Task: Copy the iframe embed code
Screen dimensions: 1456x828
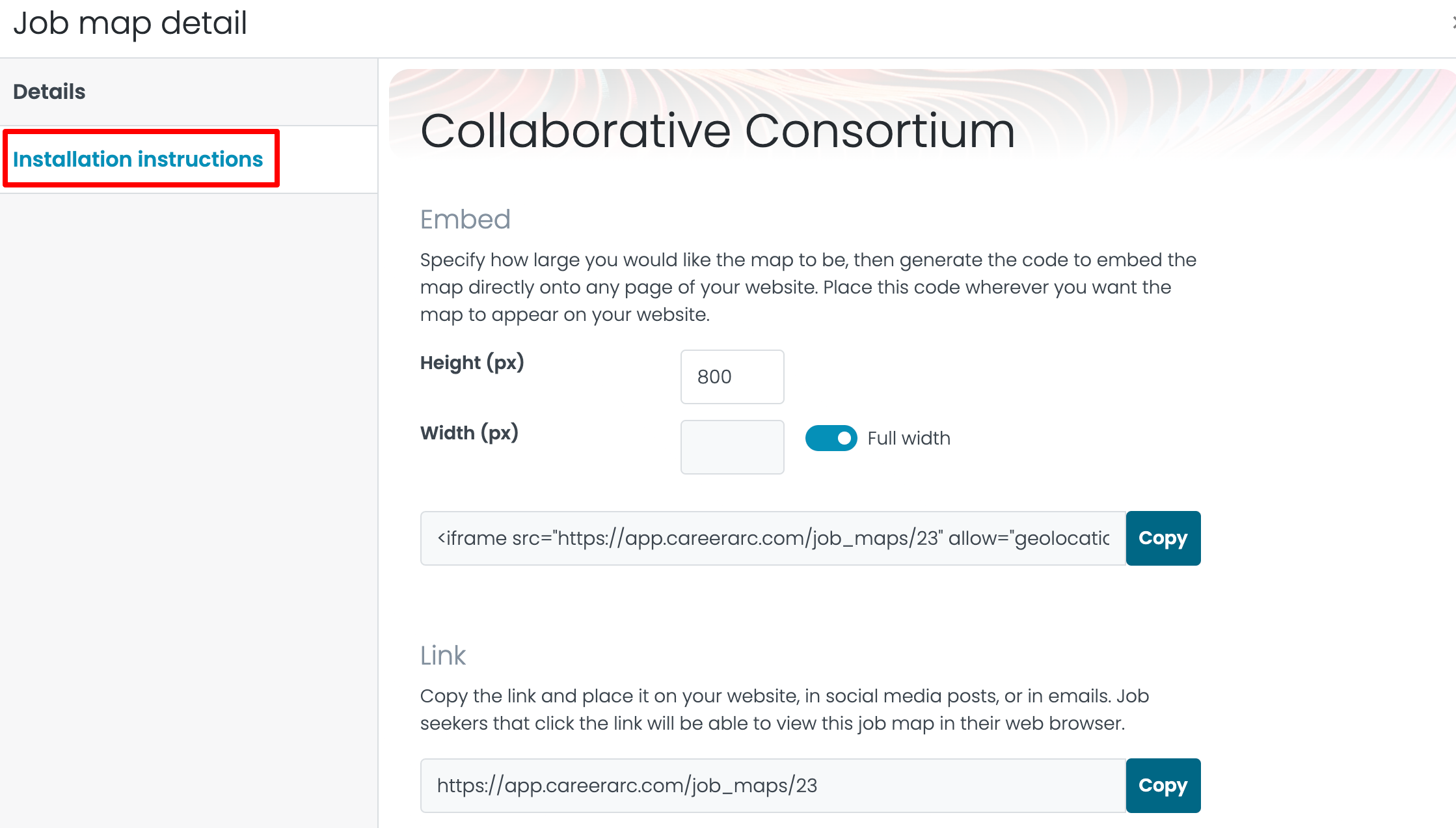Action: (x=1163, y=538)
